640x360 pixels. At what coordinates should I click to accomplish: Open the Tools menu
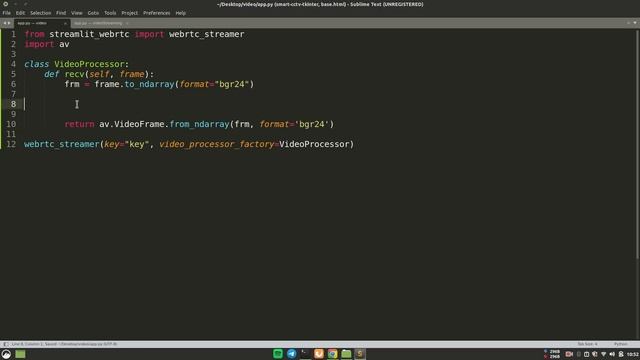(x=110, y=13)
